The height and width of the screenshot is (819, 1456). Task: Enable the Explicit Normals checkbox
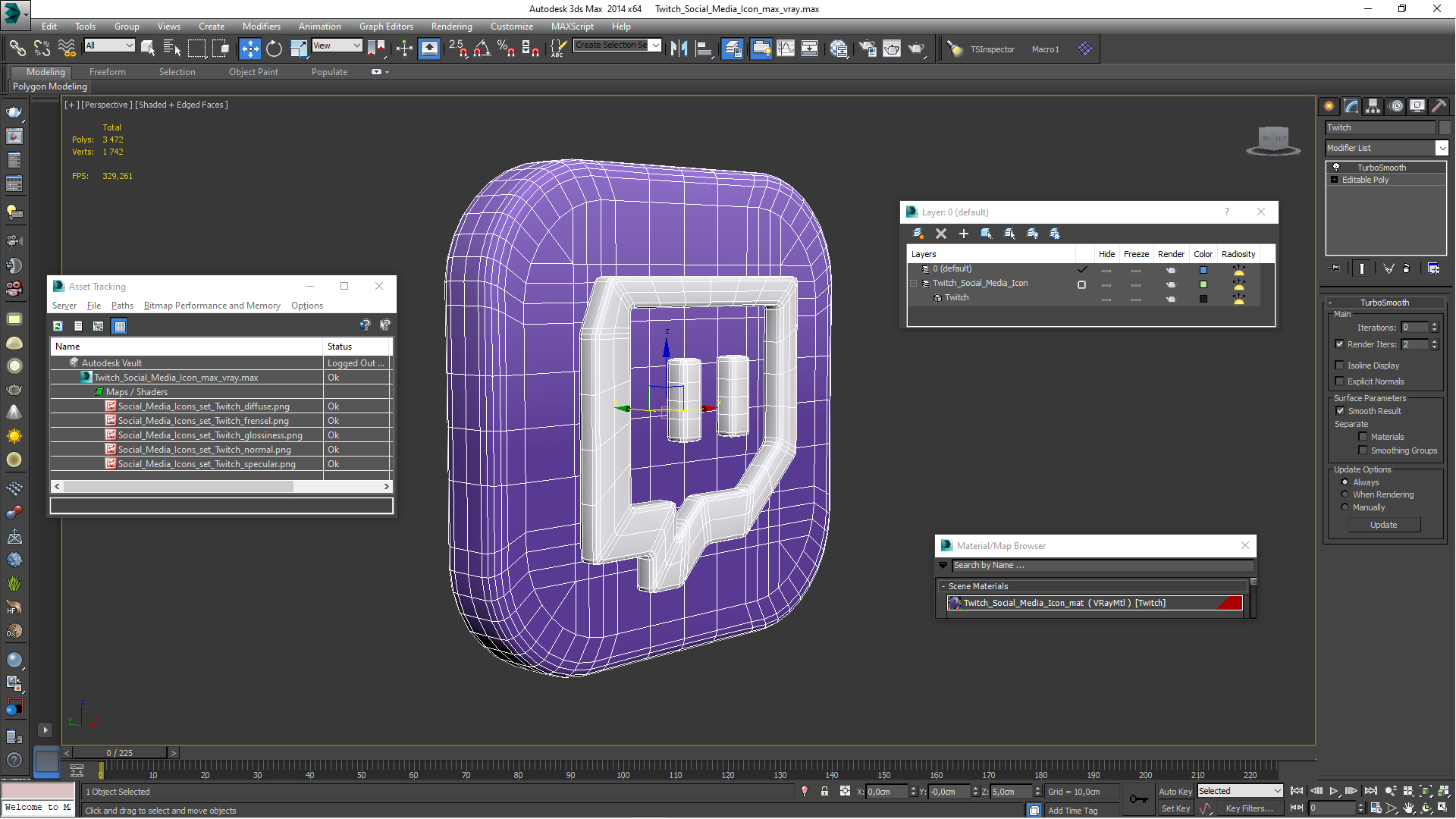(x=1340, y=381)
